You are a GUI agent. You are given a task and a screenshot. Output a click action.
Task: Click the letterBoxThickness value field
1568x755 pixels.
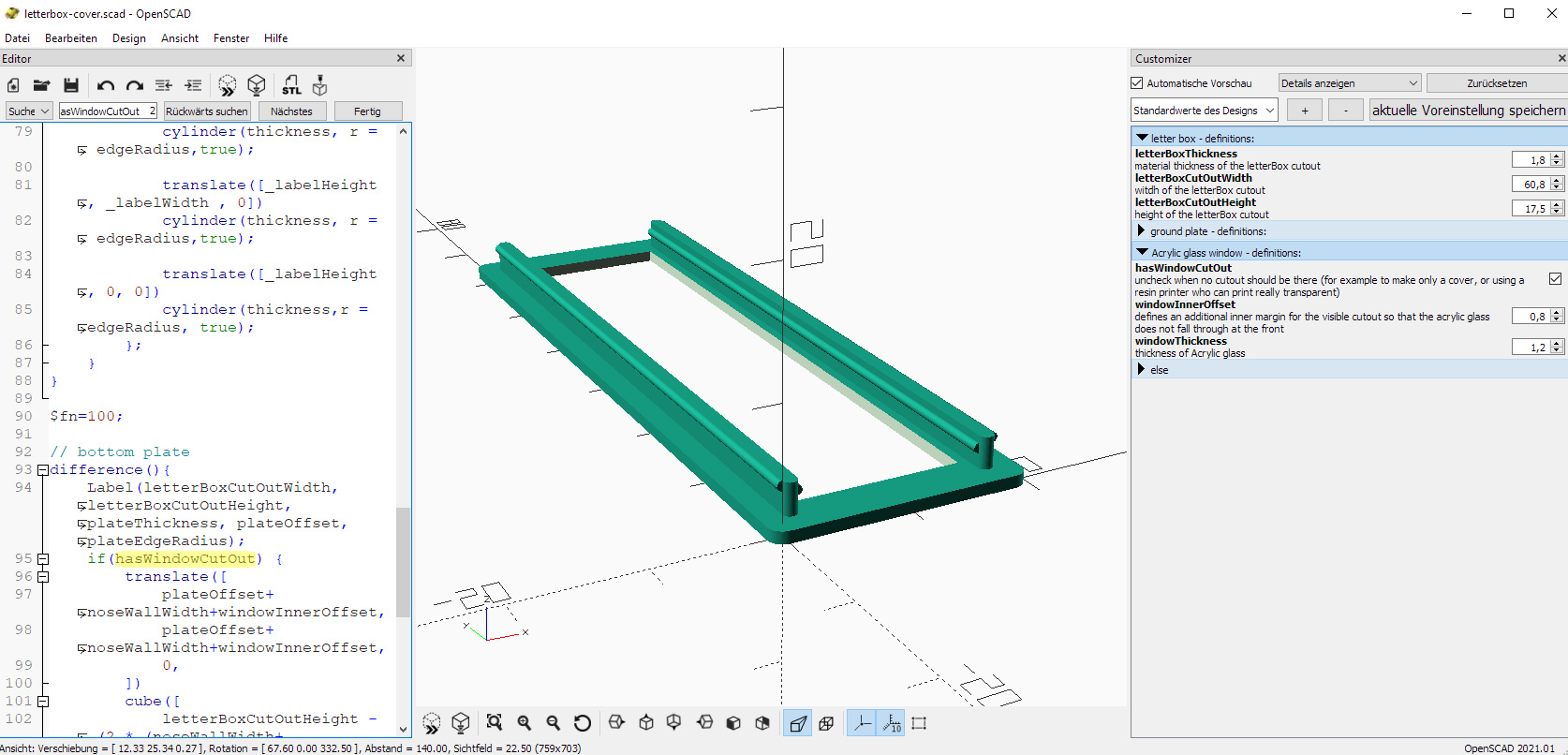[x=1531, y=160]
